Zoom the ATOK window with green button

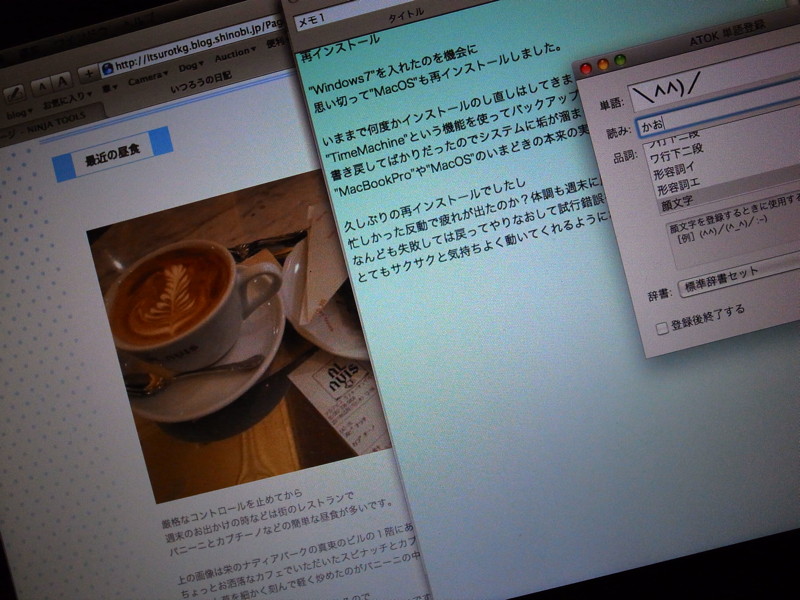point(620,61)
